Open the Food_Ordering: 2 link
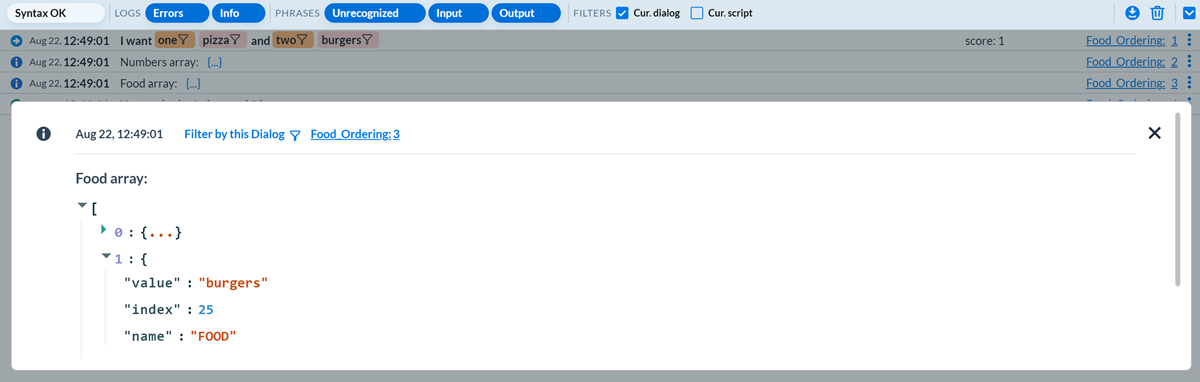This screenshot has width=1200, height=382. click(1132, 62)
